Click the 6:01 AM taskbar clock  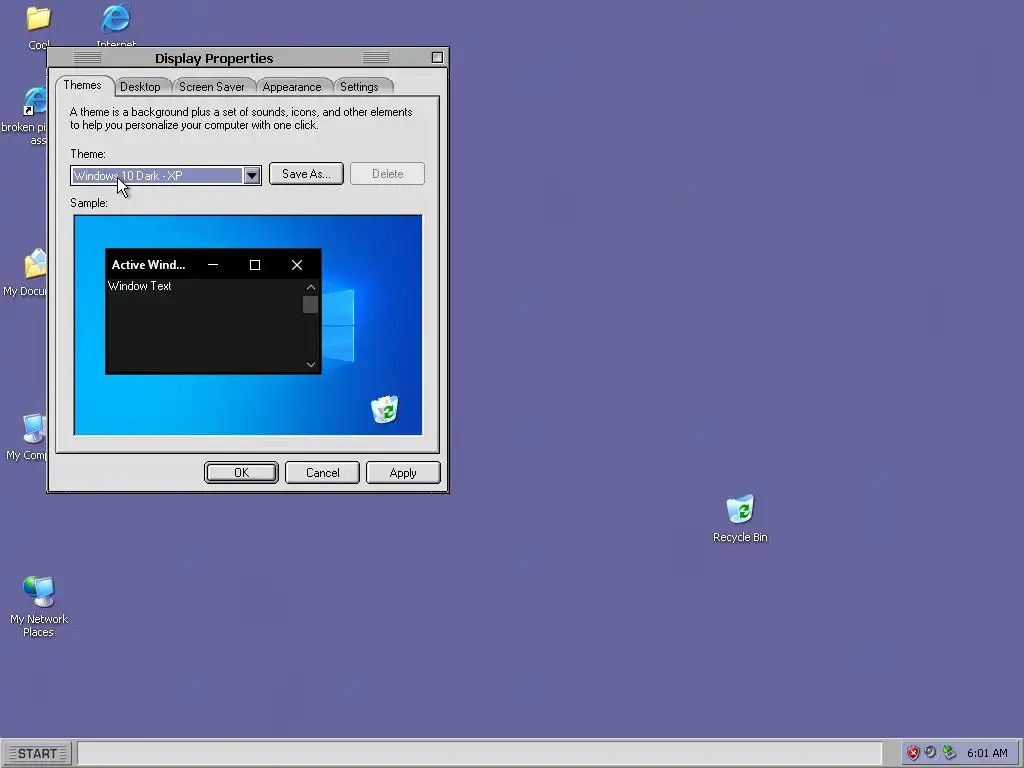point(987,753)
